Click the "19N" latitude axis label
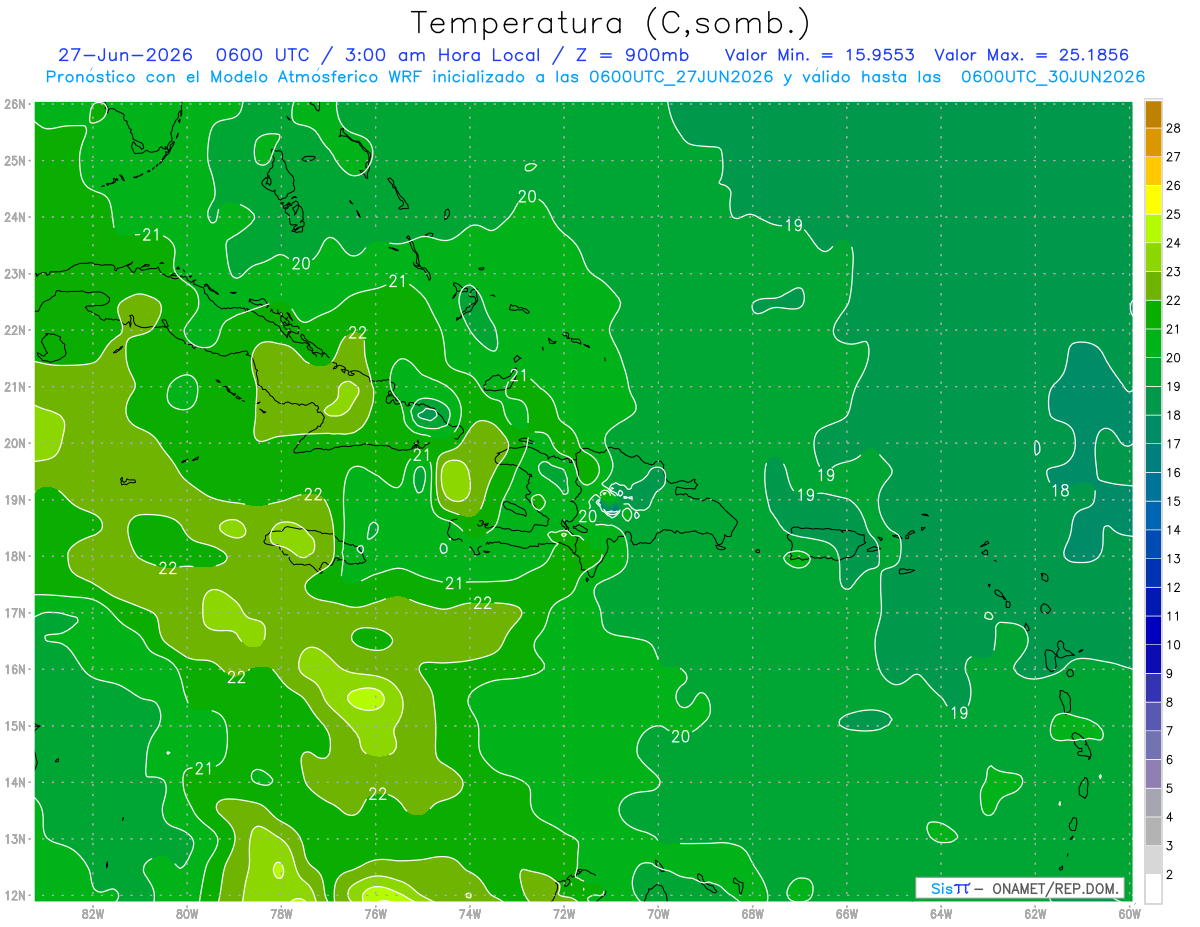This screenshot has width=1200, height=927. tap(14, 499)
